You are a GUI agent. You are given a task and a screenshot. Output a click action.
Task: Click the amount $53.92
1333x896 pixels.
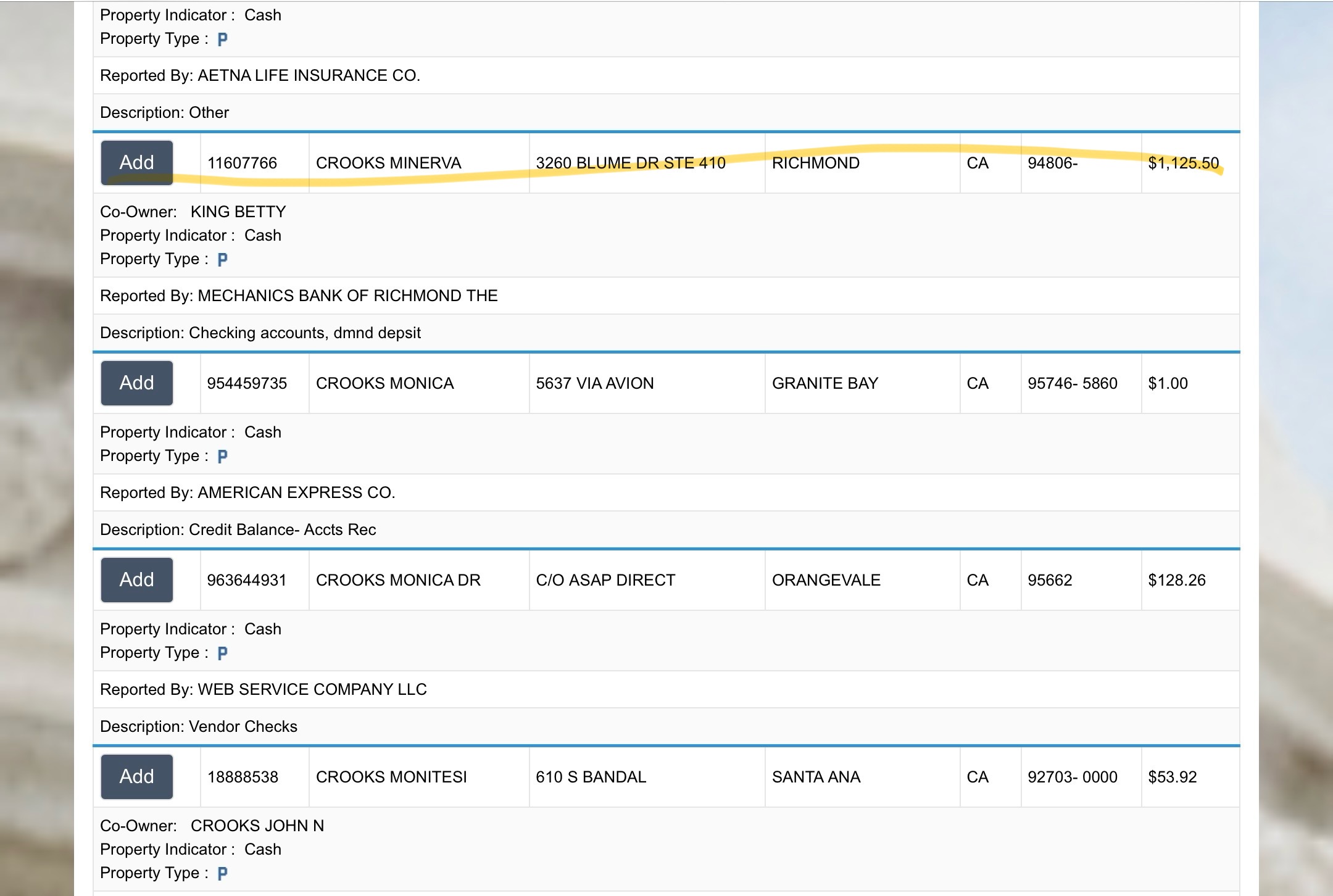[x=1173, y=777]
